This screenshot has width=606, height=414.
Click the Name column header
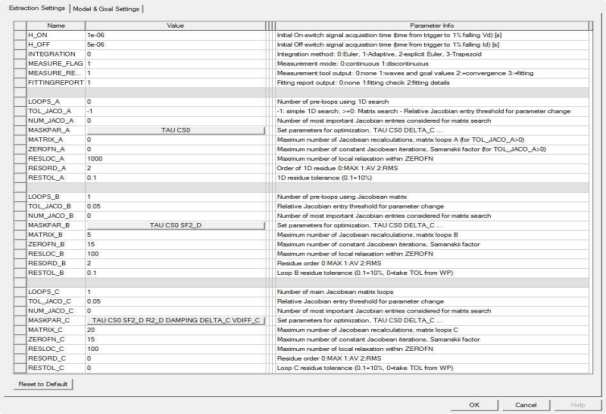(x=56, y=26)
